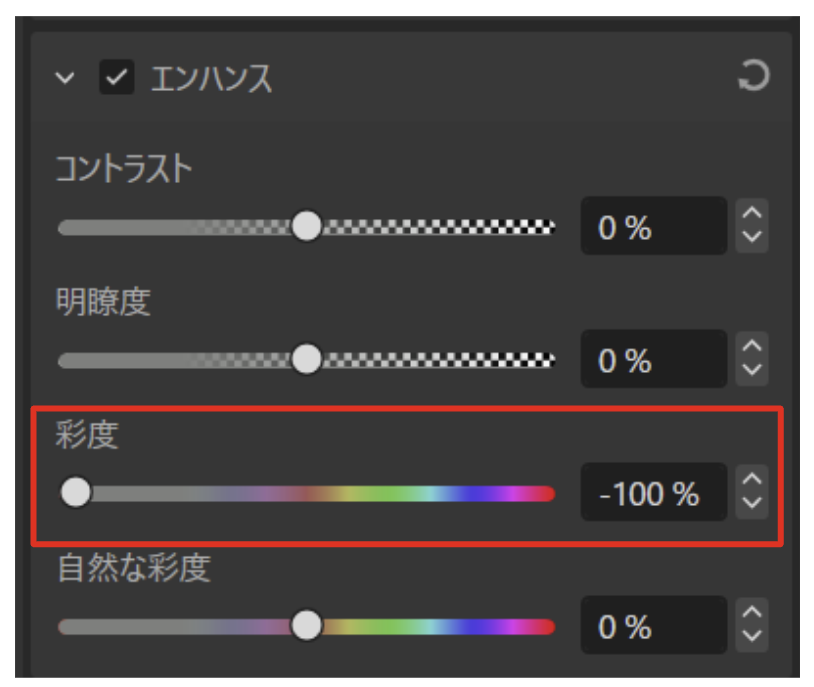Click the 彩度 field showing -100 %

pos(654,492)
